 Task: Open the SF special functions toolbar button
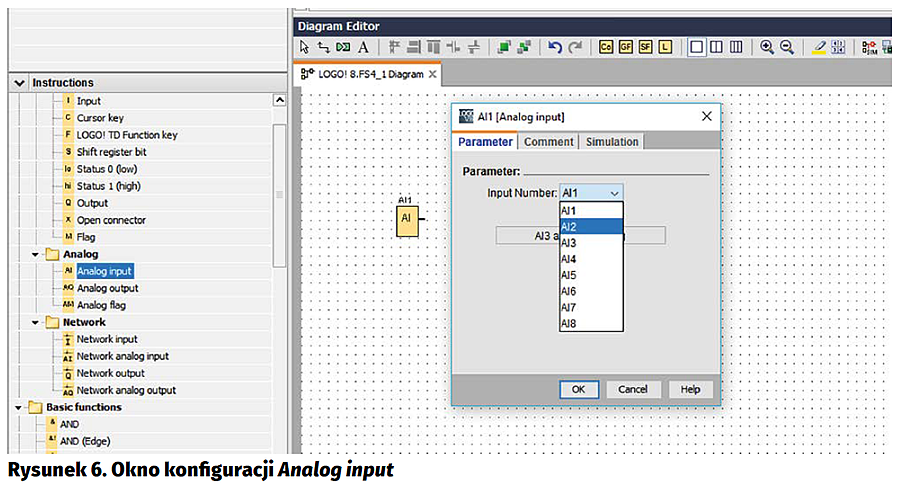coord(646,47)
